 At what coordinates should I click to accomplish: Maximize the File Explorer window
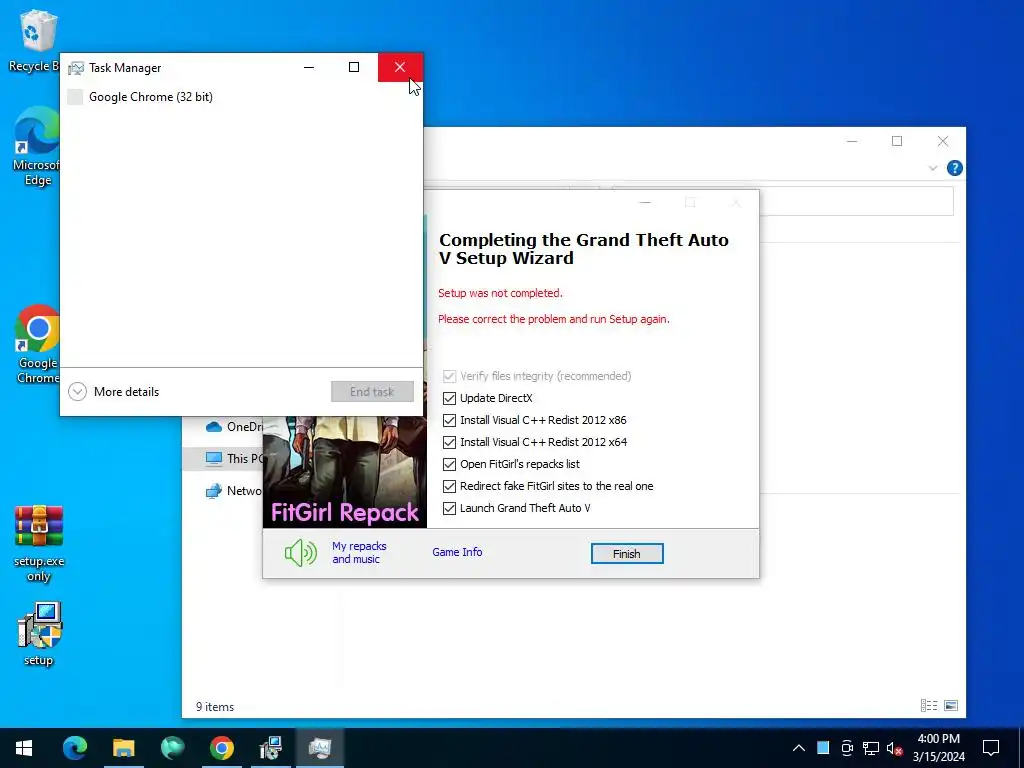point(897,141)
